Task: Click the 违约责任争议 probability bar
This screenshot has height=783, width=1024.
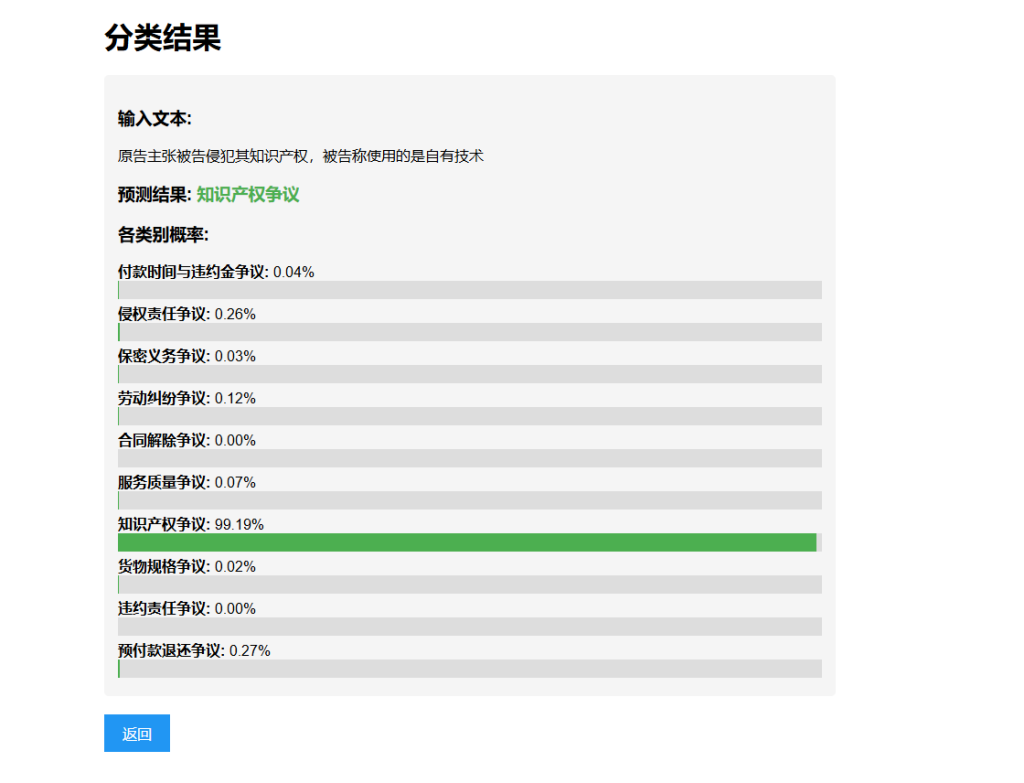Action: pos(469,626)
